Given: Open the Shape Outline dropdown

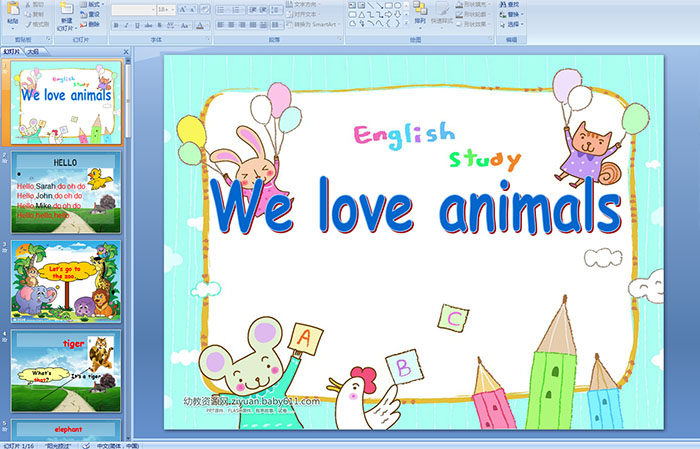Looking at the screenshot, I should [x=473, y=14].
